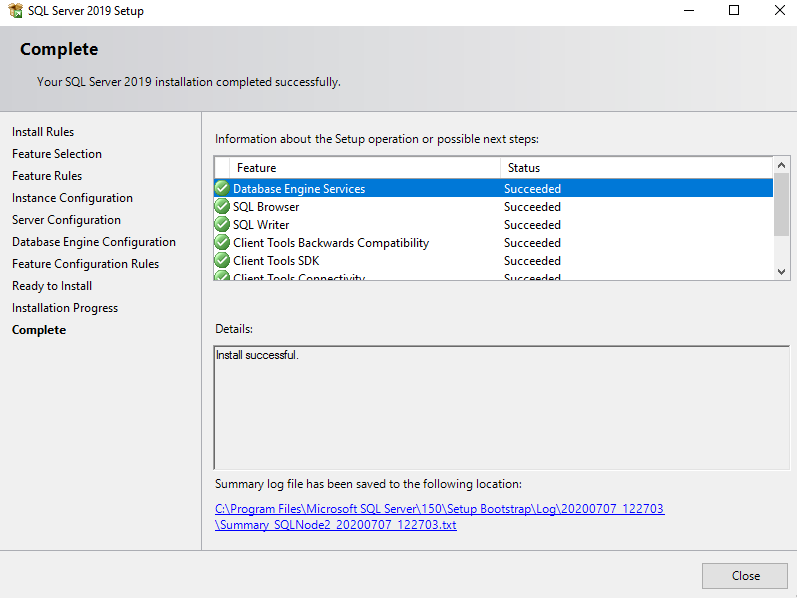This screenshot has height=598, width=797.
Task: Click the Install Rules step
Action: pyautogui.click(x=43, y=132)
